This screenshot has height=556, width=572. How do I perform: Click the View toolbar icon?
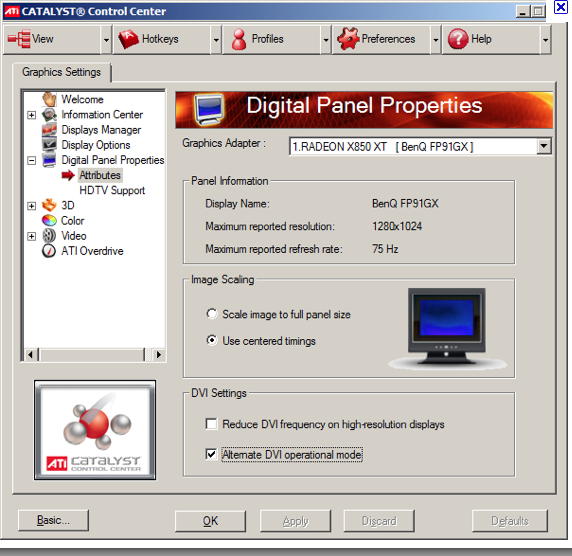click(x=19, y=39)
